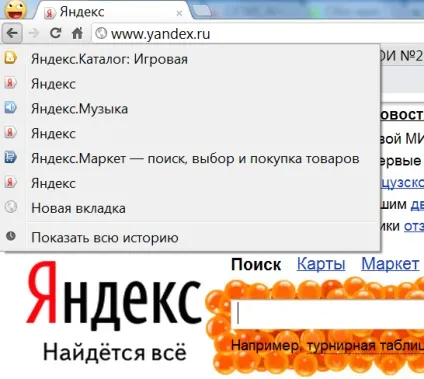This screenshot has height=379, width=424.
Task: Click the example query турнирная таблица link
Action: pyautogui.click(x=365, y=345)
